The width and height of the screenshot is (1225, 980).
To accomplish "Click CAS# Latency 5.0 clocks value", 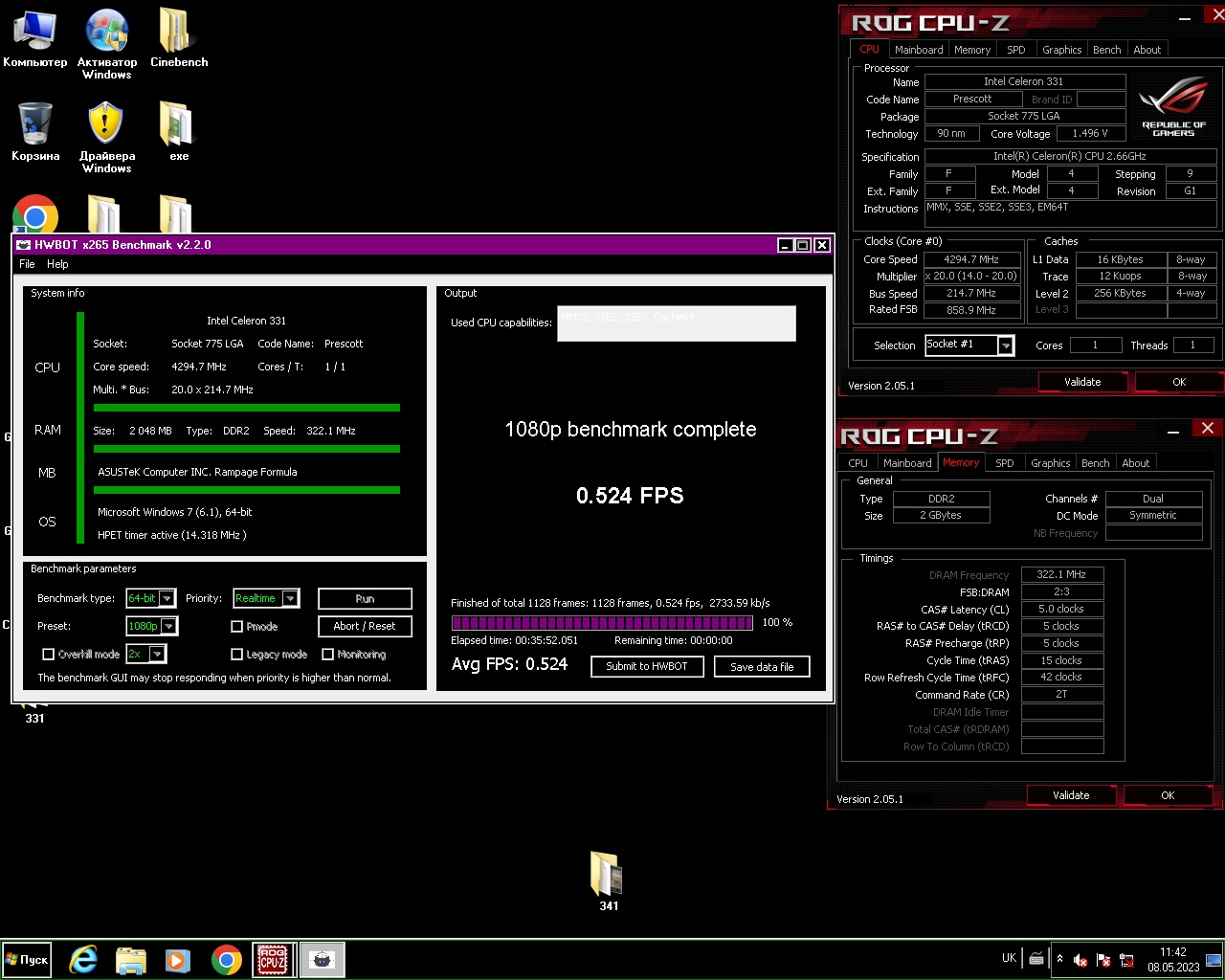I will 1061,609.
